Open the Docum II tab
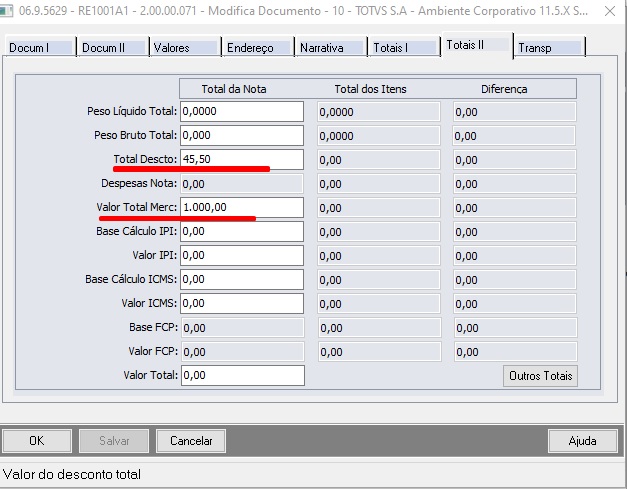627x489 pixels. 113,48
